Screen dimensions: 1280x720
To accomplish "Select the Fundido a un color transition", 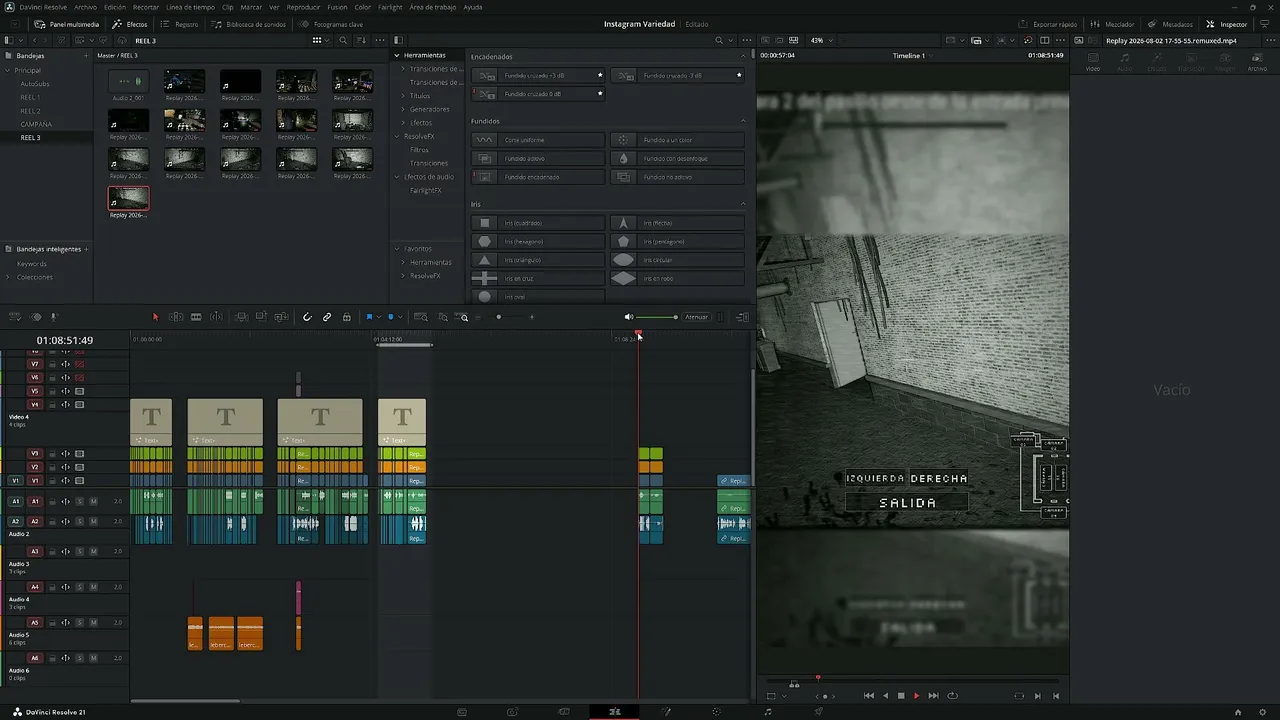I will click(678, 140).
